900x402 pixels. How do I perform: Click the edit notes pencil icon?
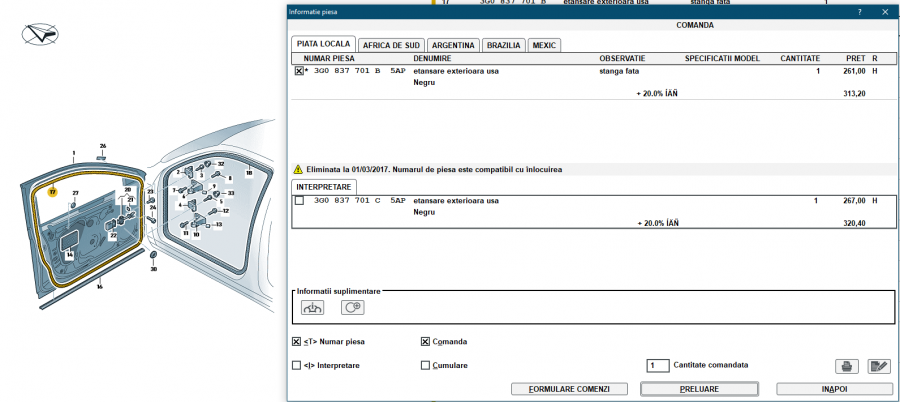point(878,366)
